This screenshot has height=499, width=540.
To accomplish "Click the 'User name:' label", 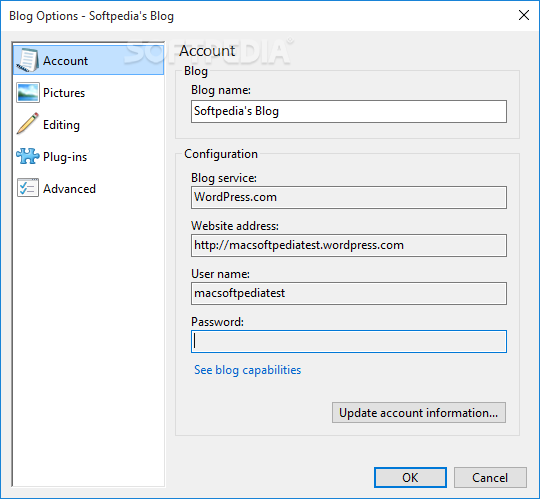I will [220, 274].
